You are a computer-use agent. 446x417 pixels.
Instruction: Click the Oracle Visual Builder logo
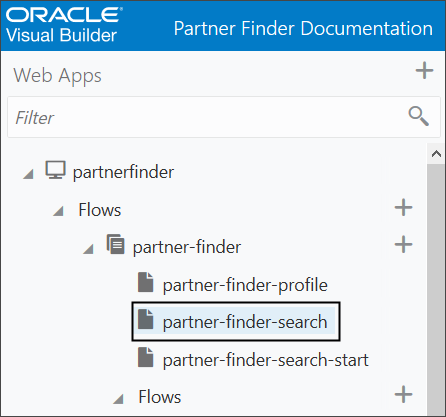(x=64, y=25)
